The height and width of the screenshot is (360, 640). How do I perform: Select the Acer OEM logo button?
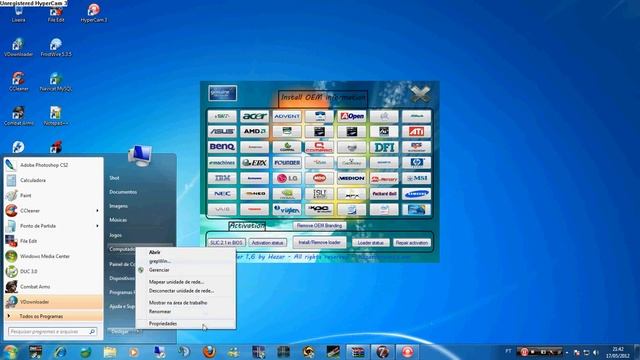[x=254, y=116]
